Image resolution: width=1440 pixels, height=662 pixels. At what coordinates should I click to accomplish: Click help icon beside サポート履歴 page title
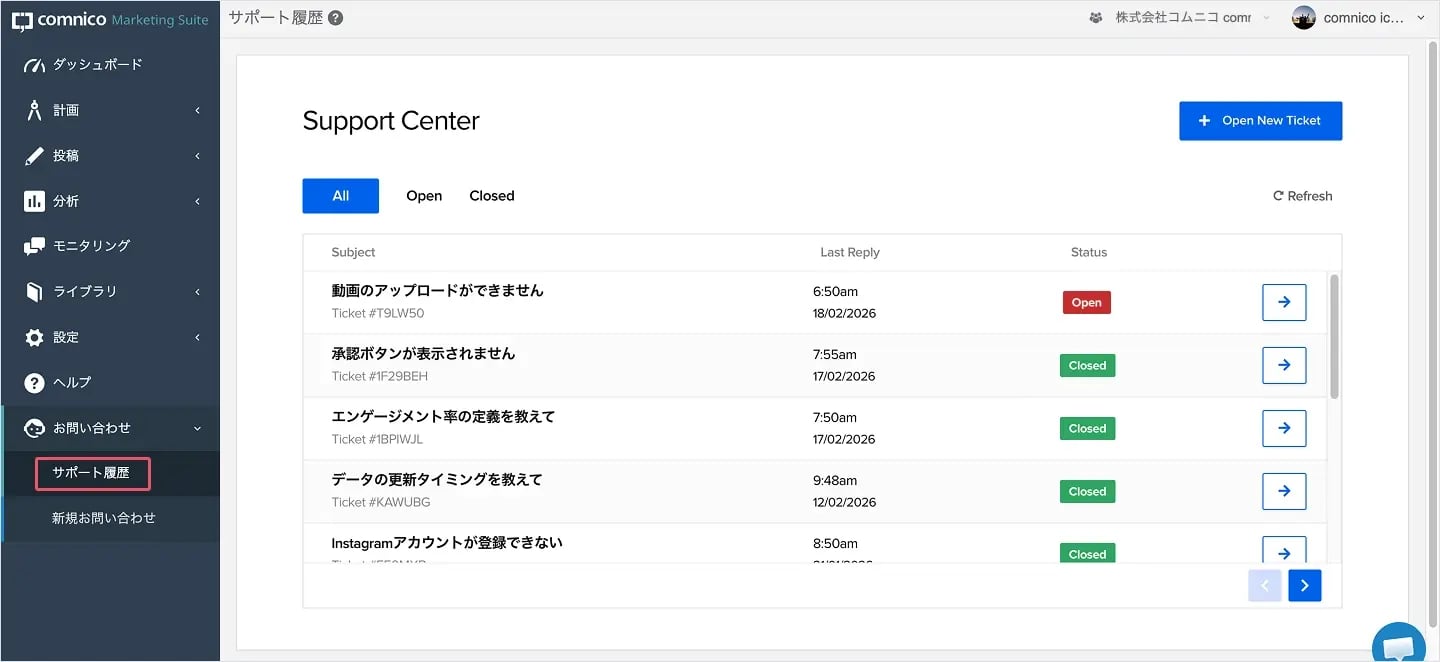pos(336,18)
